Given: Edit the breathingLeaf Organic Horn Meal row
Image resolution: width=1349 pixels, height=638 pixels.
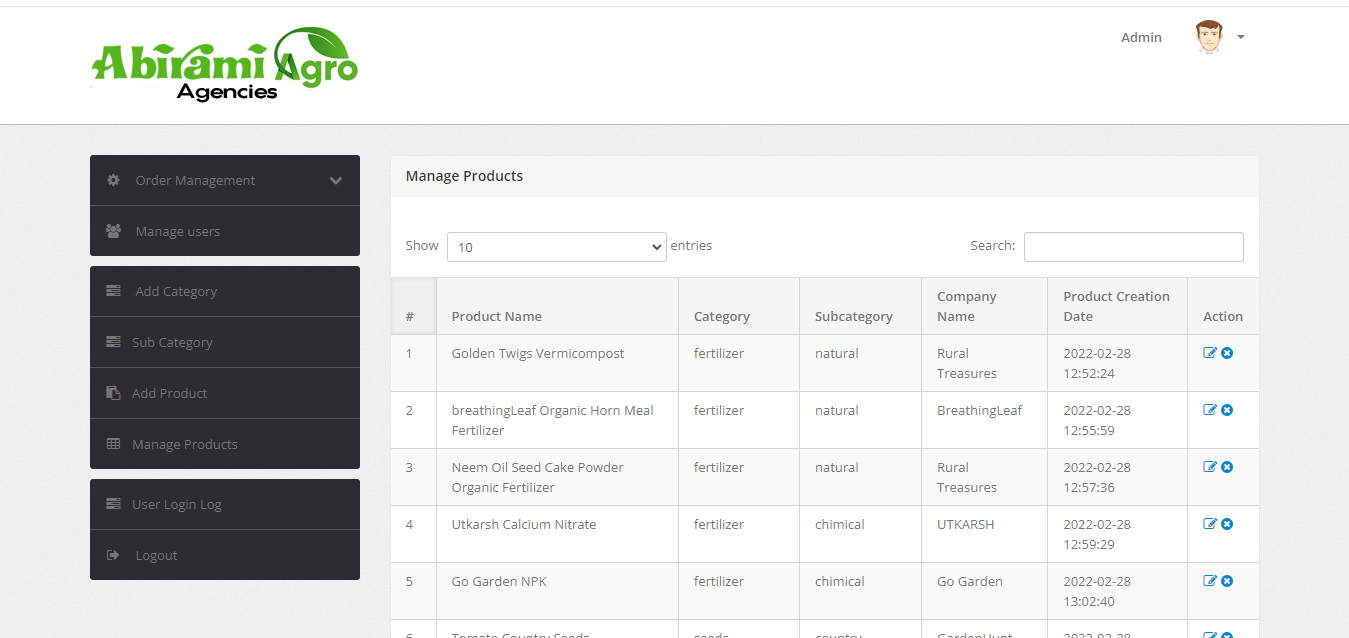Looking at the screenshot, I should tap(1210, 410).
